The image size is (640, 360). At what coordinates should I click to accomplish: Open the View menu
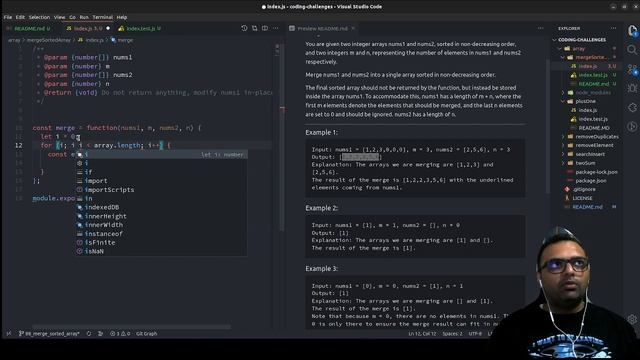(x=60, y=17)
